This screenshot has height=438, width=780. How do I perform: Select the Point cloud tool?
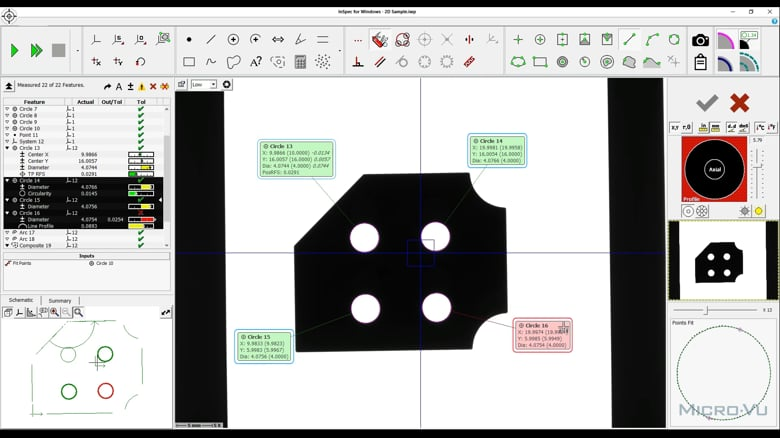(x=323, y=62)
